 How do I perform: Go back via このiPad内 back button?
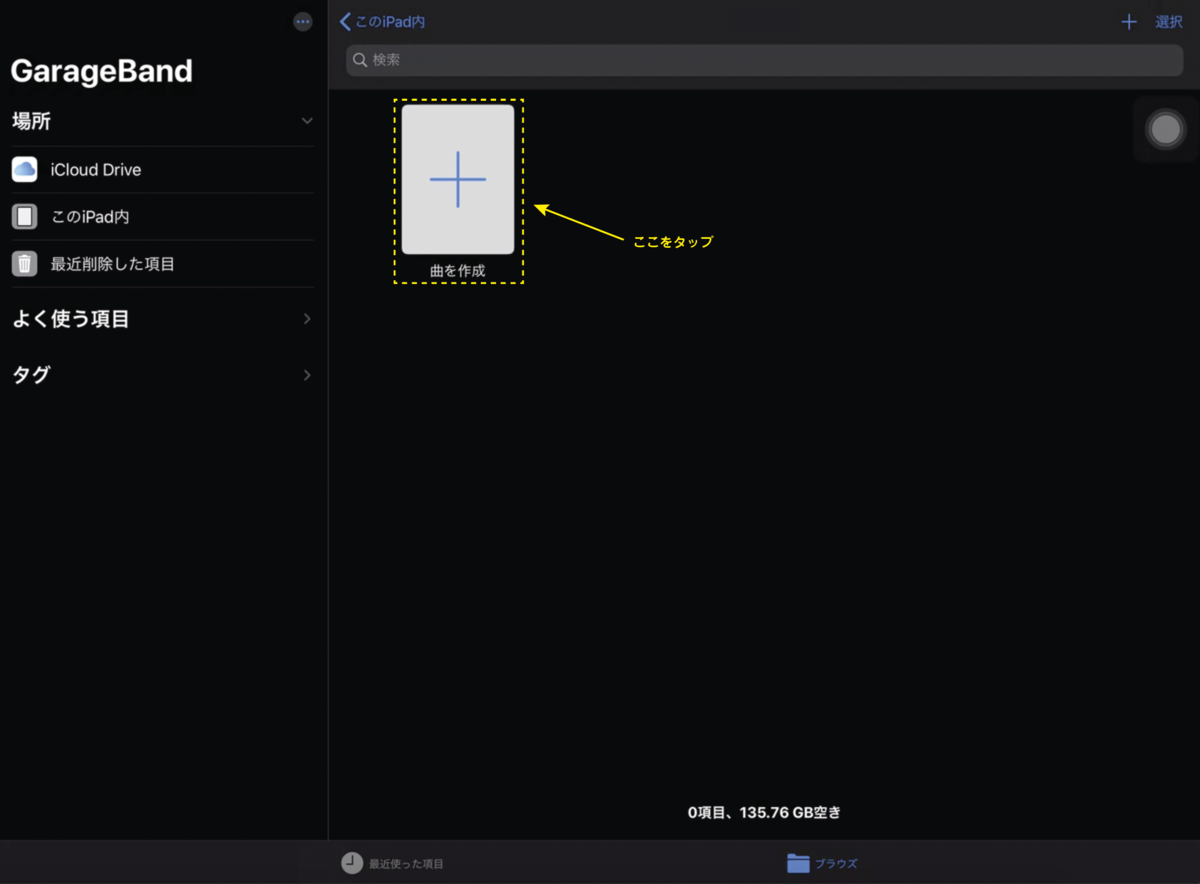click(x=382, y=22)
